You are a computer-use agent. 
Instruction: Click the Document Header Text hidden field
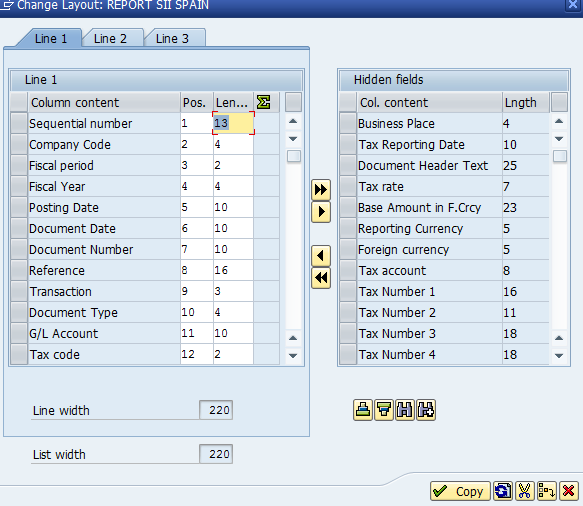(x=423, y=165)
